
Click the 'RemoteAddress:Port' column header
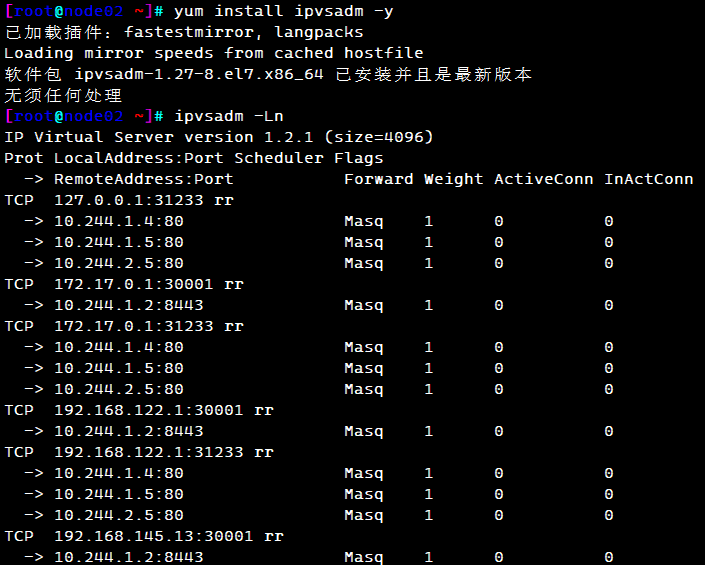(144, 179)
